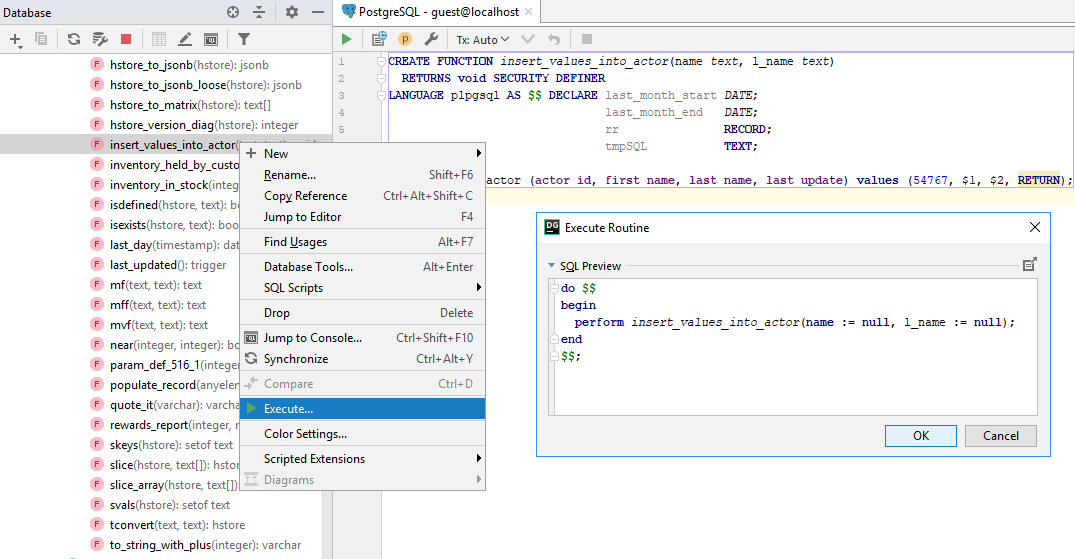Open query console icon in Database toolbar
1075x559 pixels.
pos(211,39)
